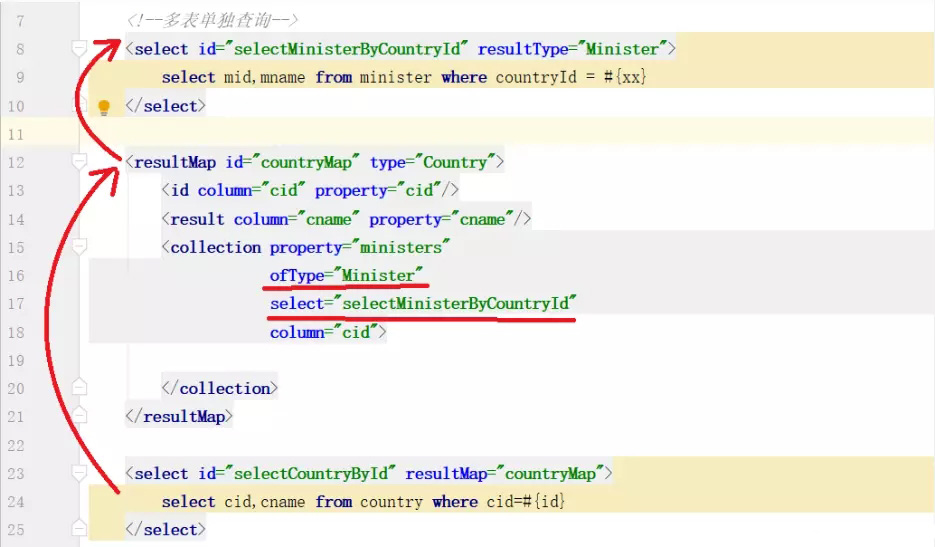
Task: Click the id value "selectMinisterByCountryId" on line 8
Action: [346, 49]
